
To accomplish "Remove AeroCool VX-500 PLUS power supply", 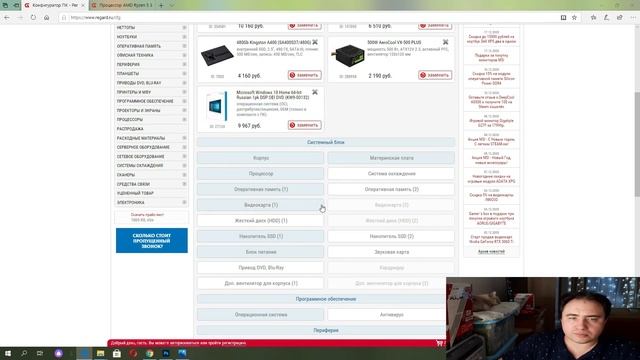I will point(445,42).
